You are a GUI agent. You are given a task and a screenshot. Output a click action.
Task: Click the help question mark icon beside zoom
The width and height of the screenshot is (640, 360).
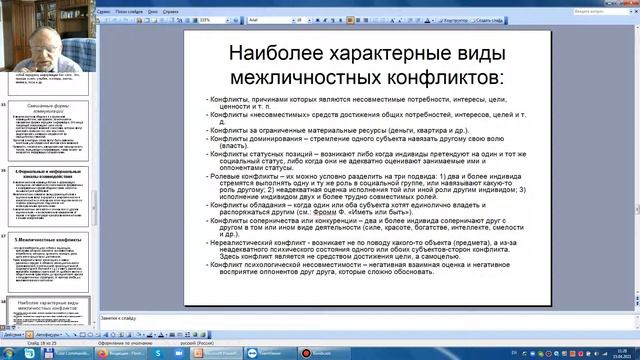(236, 20)
